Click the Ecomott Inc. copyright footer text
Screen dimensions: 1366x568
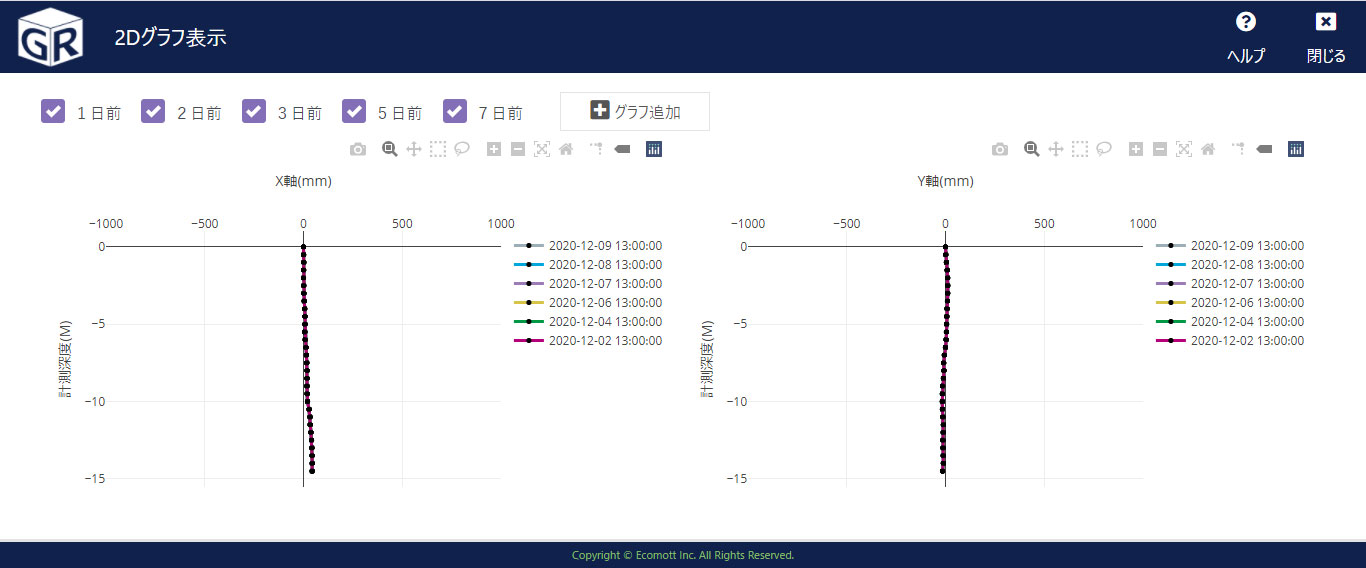(x=683, y=555)
